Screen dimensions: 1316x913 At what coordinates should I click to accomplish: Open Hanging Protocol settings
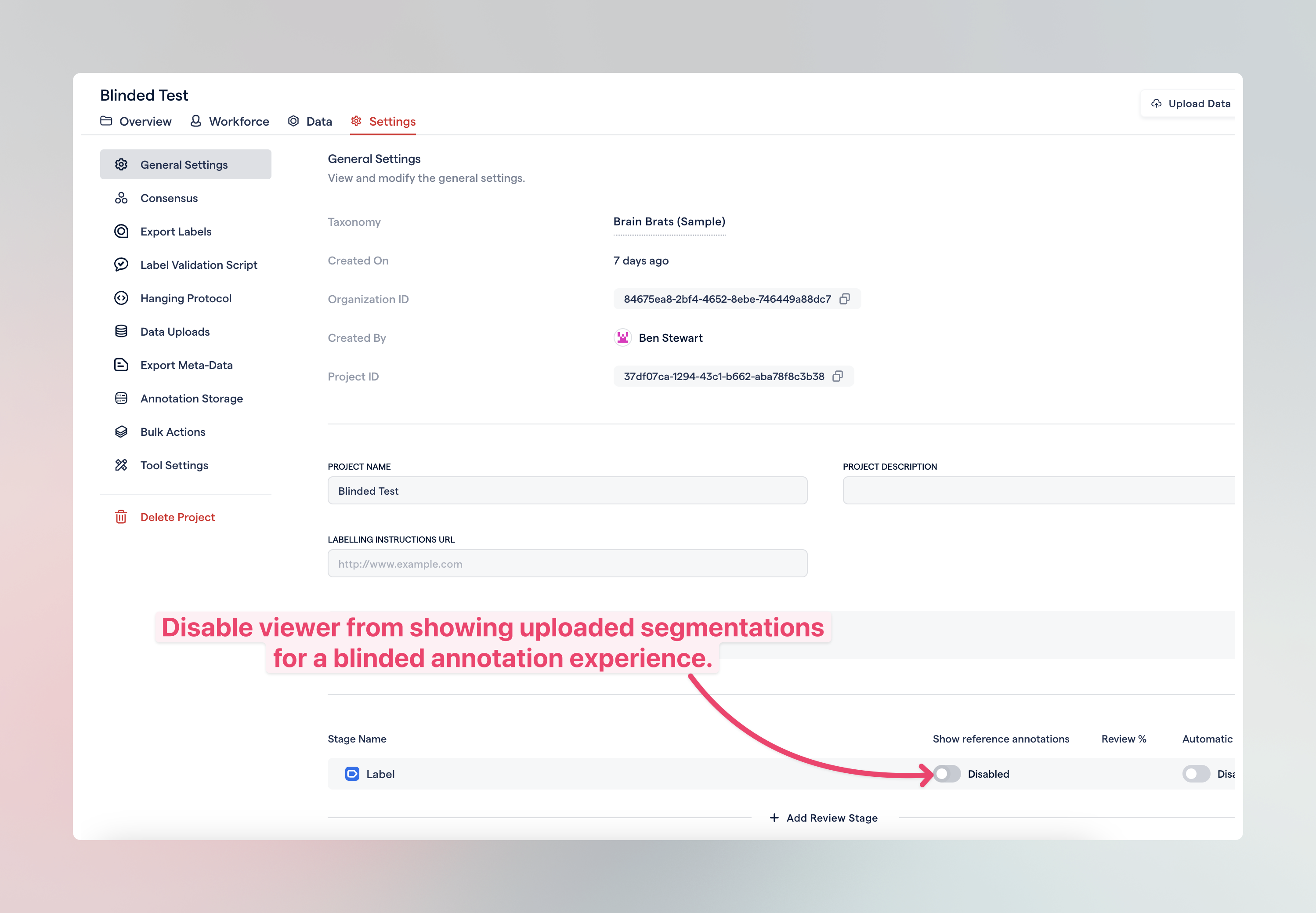[185, 298]
